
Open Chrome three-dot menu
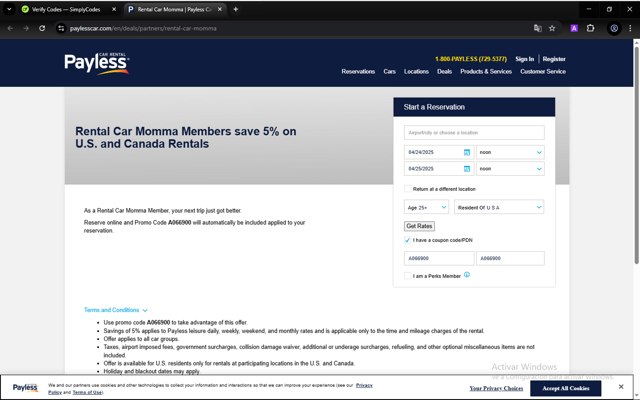point(630,28)
